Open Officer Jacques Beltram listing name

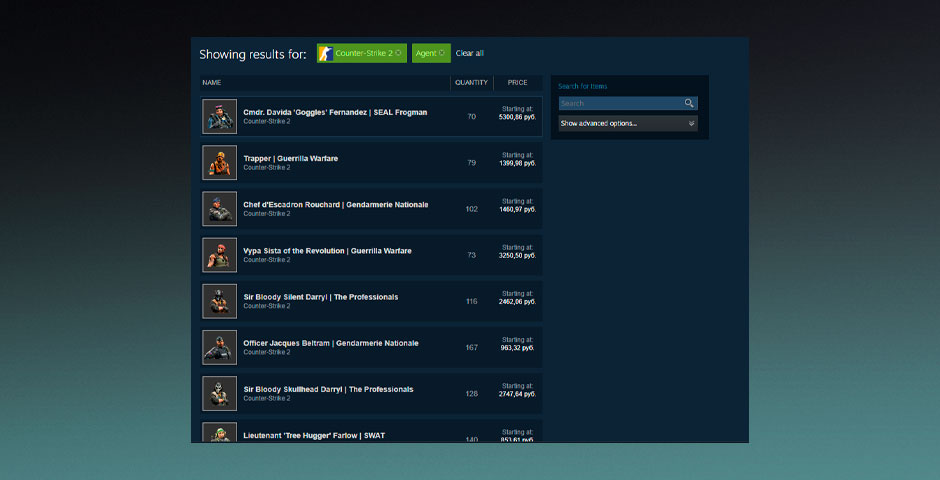pos(331,343)
